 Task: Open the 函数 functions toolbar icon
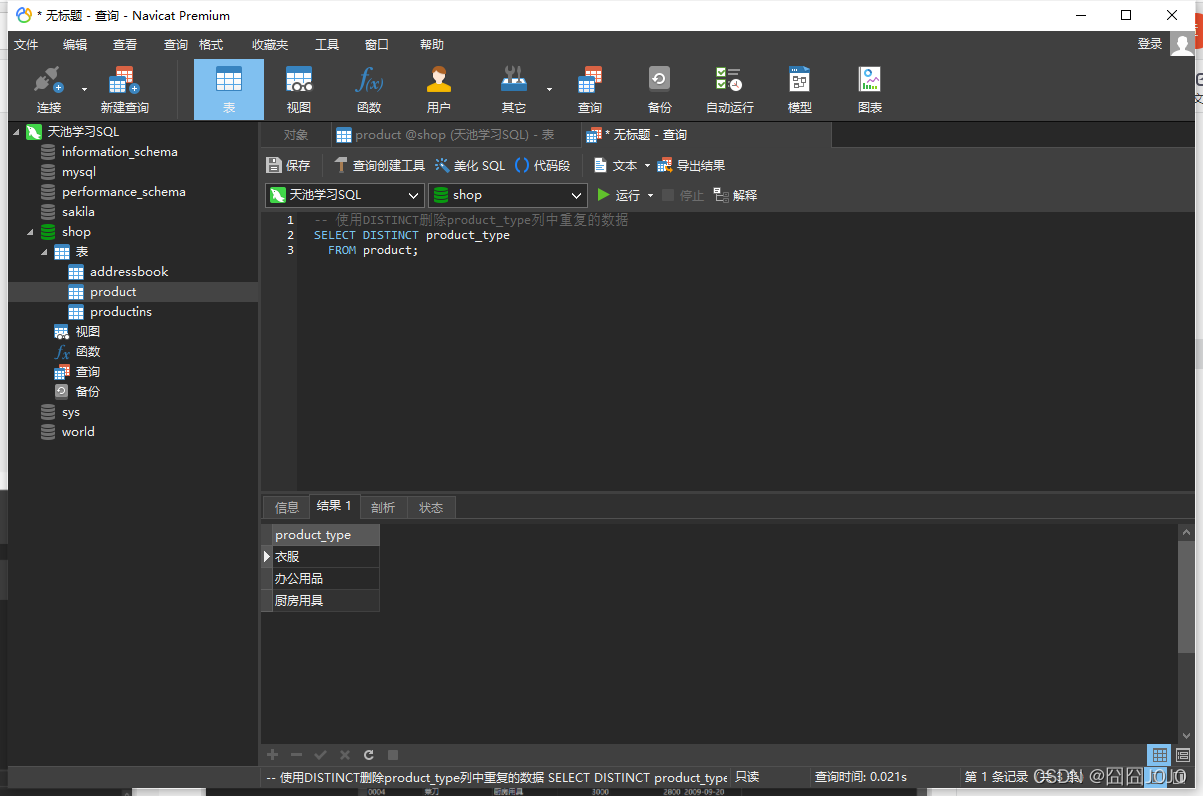(369, 90)
